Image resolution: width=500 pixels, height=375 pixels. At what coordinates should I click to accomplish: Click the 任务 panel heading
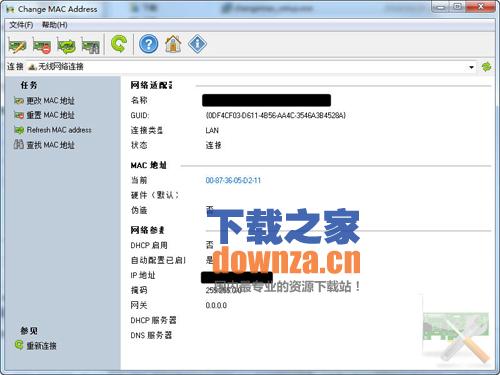[29, 85]
